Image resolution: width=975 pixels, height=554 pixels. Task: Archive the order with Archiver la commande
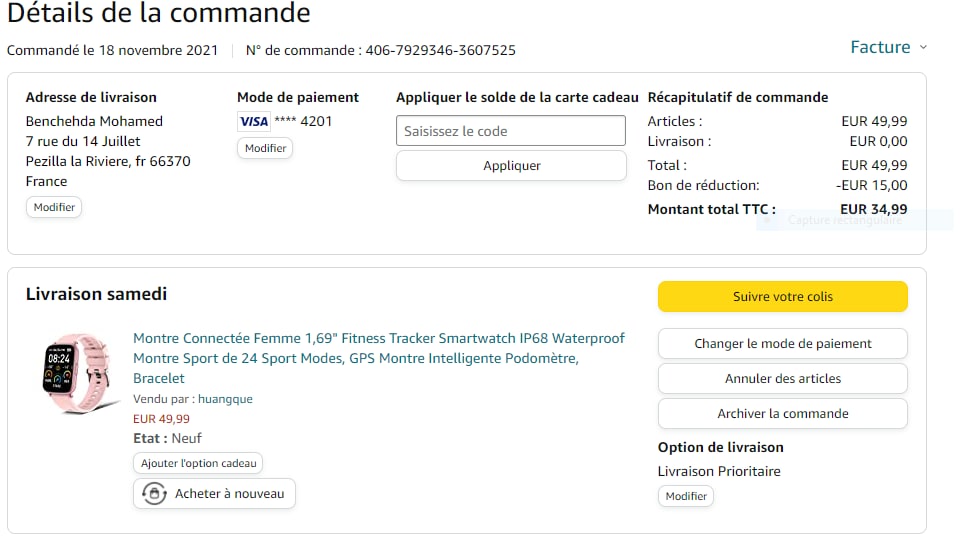782,413
